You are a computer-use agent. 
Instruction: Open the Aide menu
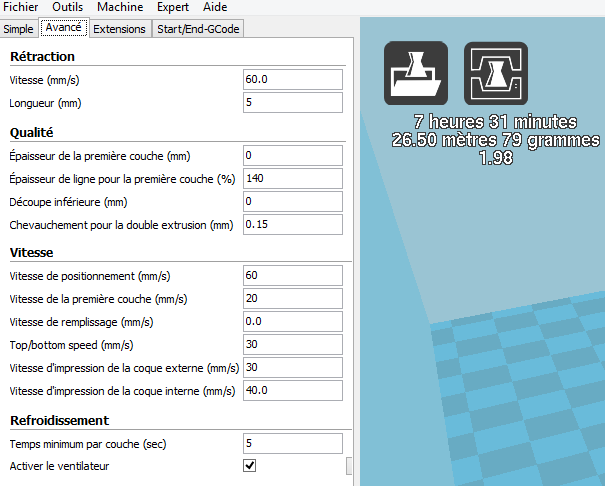point(215,7)
